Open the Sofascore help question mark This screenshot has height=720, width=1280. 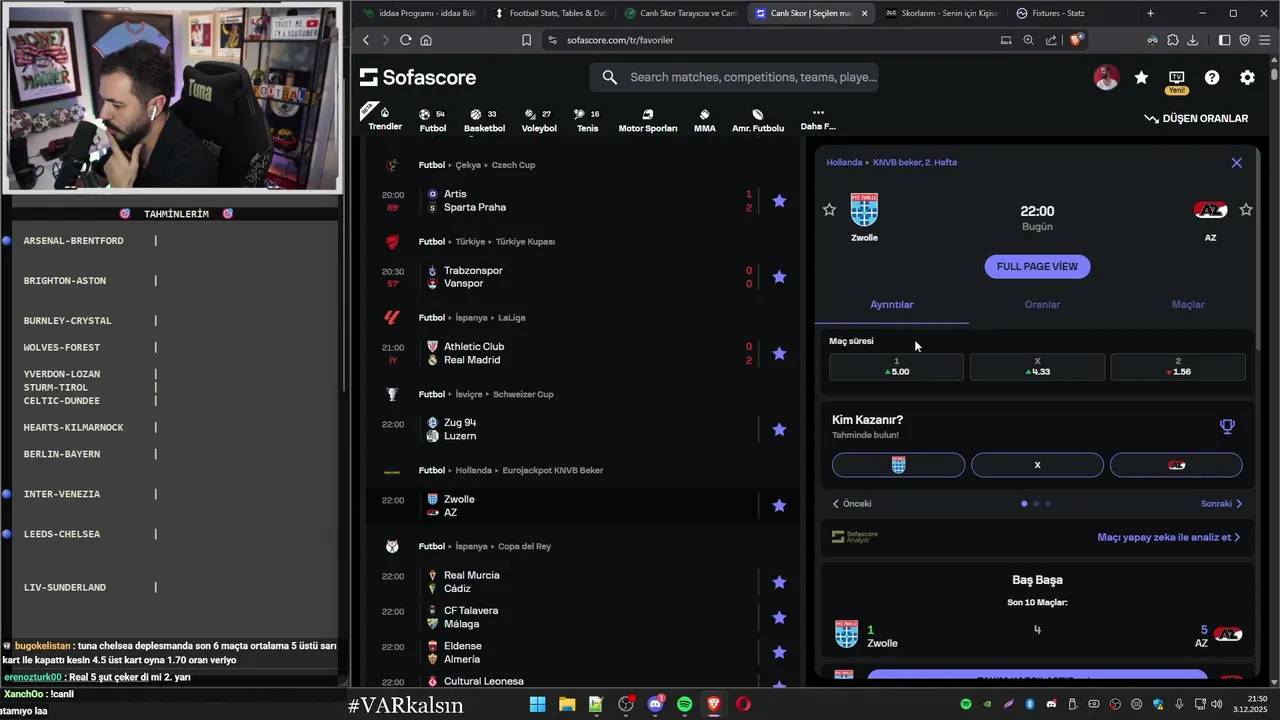(1212, 77)
